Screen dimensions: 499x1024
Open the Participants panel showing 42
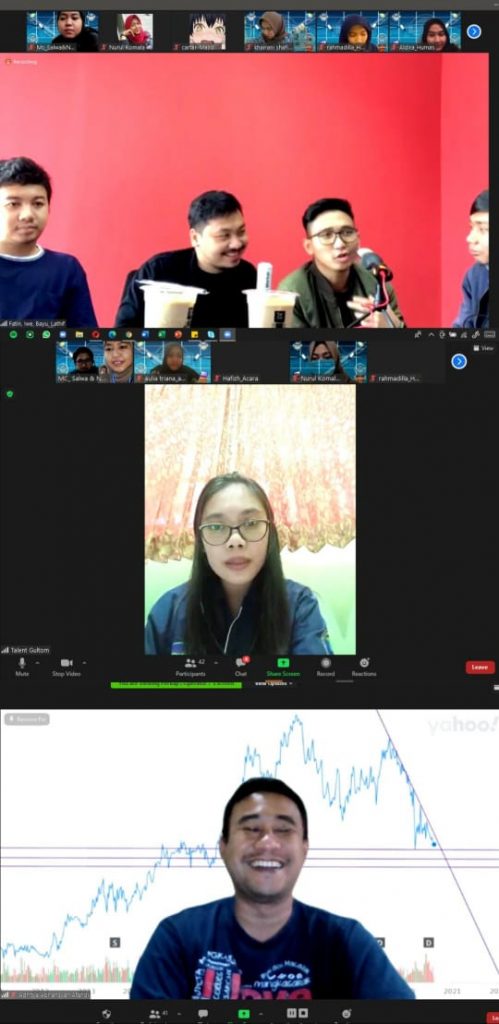tap(190, 666)
